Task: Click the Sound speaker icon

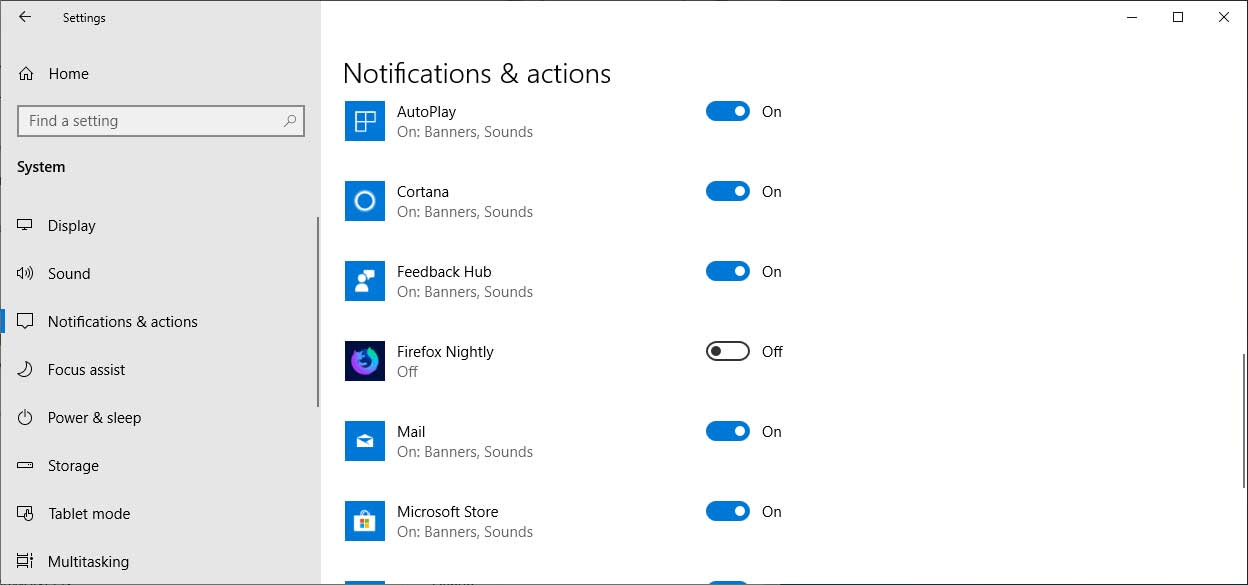Action: pos(26,274)
